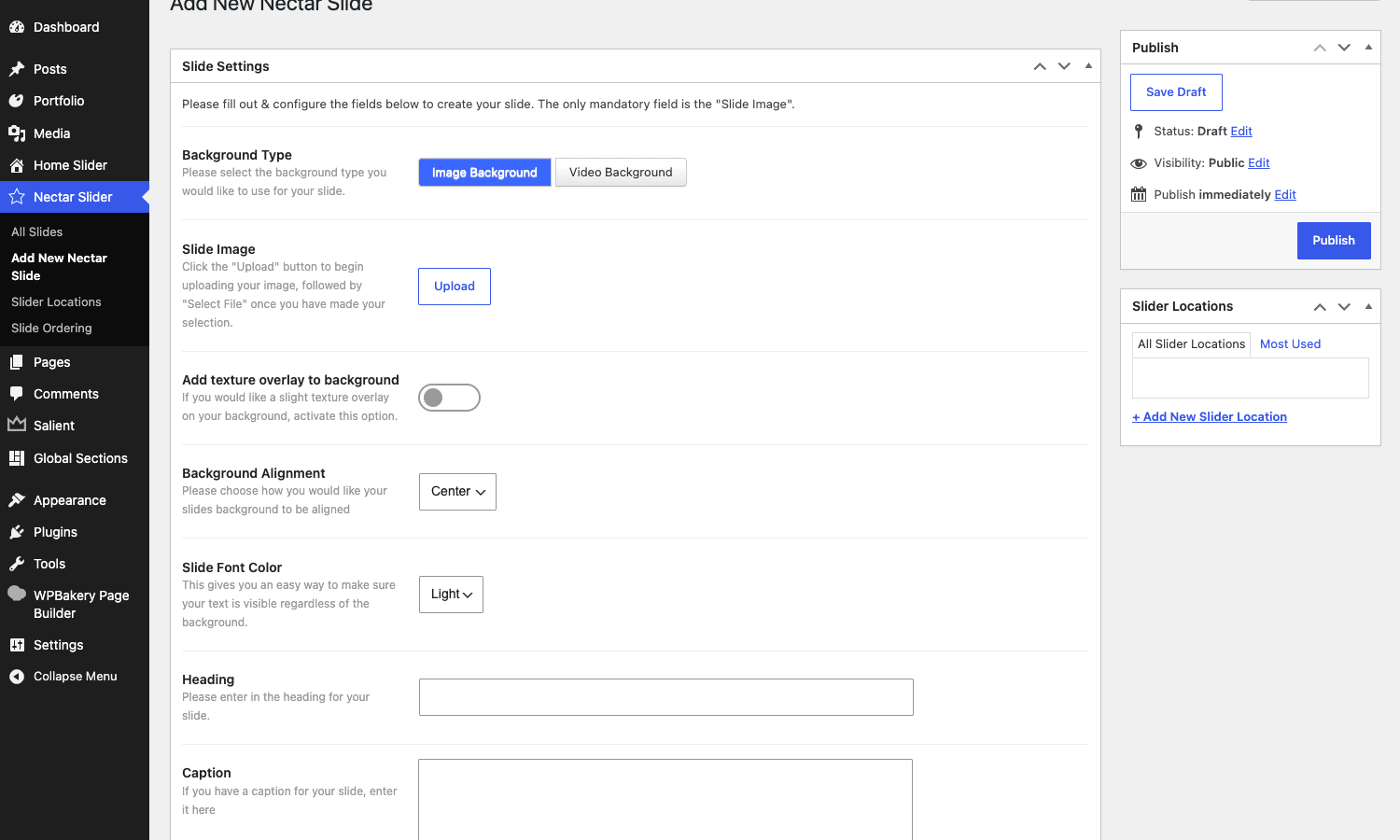Click into the Heading text field

[x=666, y=697]
